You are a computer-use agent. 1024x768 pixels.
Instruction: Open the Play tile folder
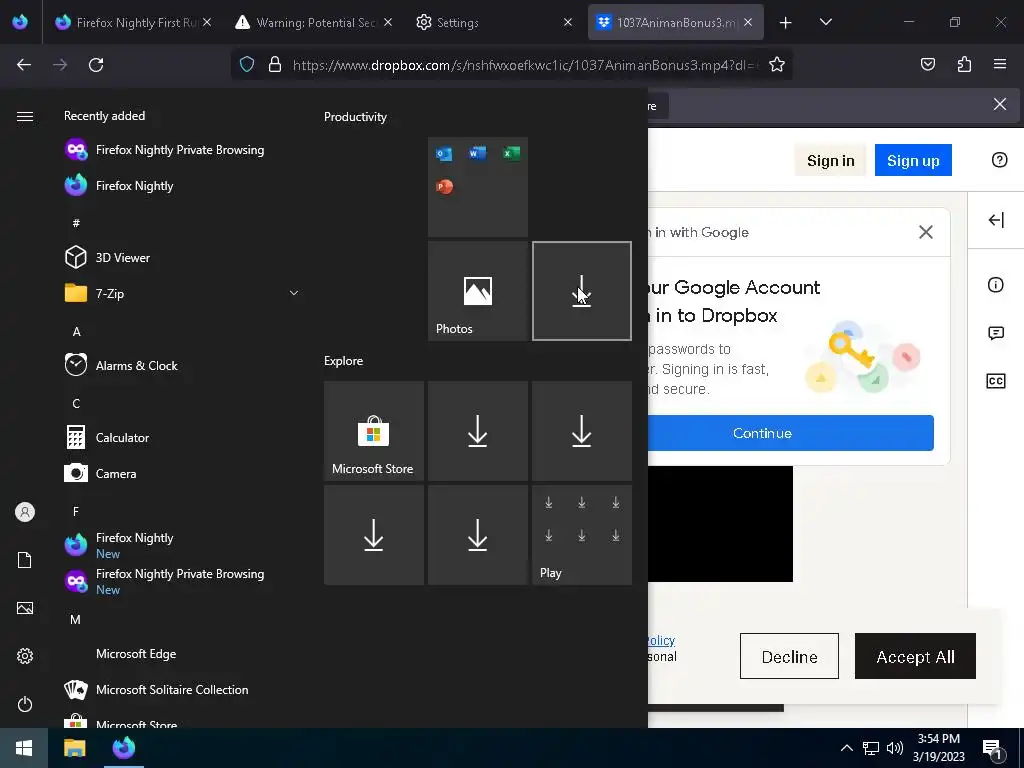tap(582, 535)
